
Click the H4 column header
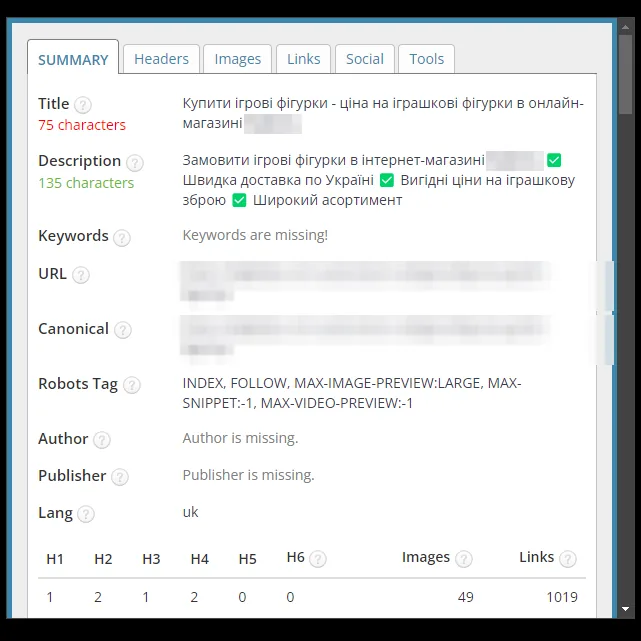(x=199, y=559)
